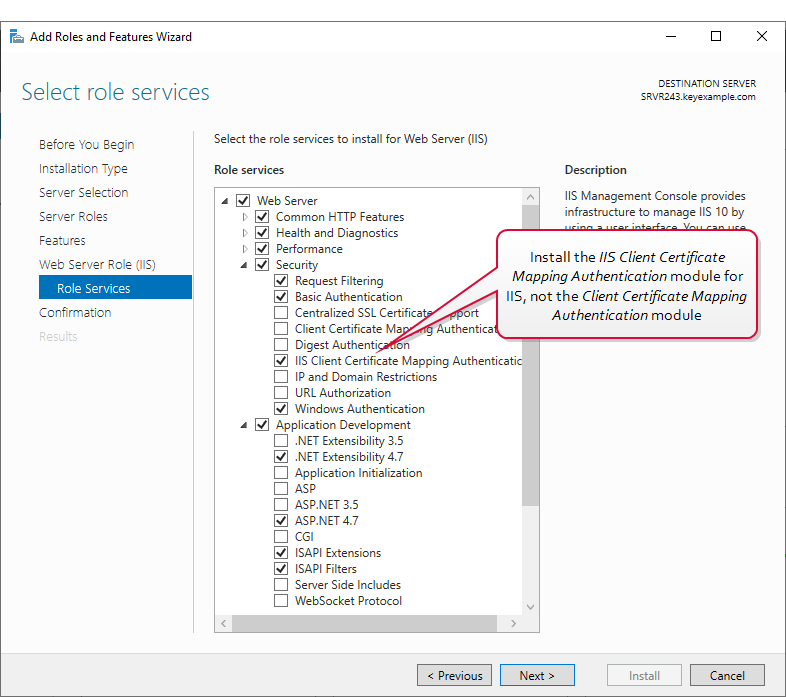Click the horizontal scrollbar right arrow
The image size is (786, 697).
tap(514, 623)
